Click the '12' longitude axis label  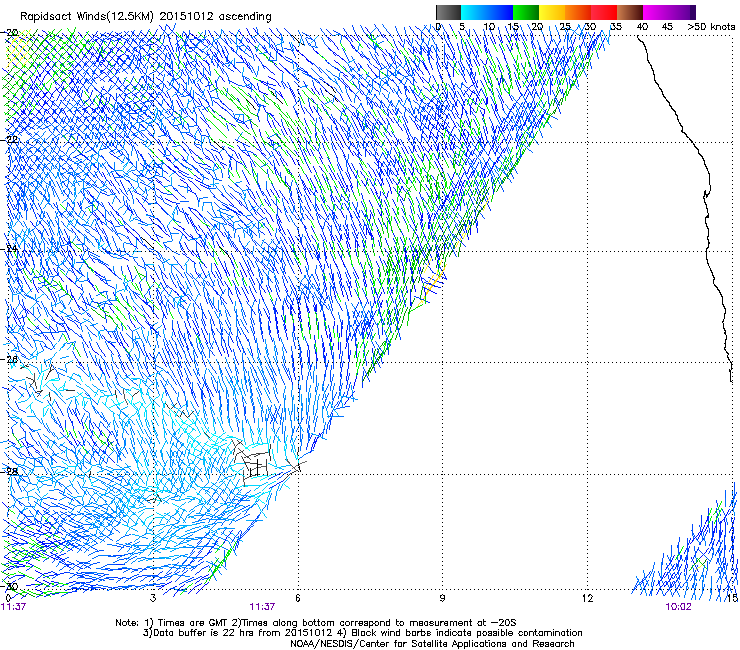click(587, 598)
